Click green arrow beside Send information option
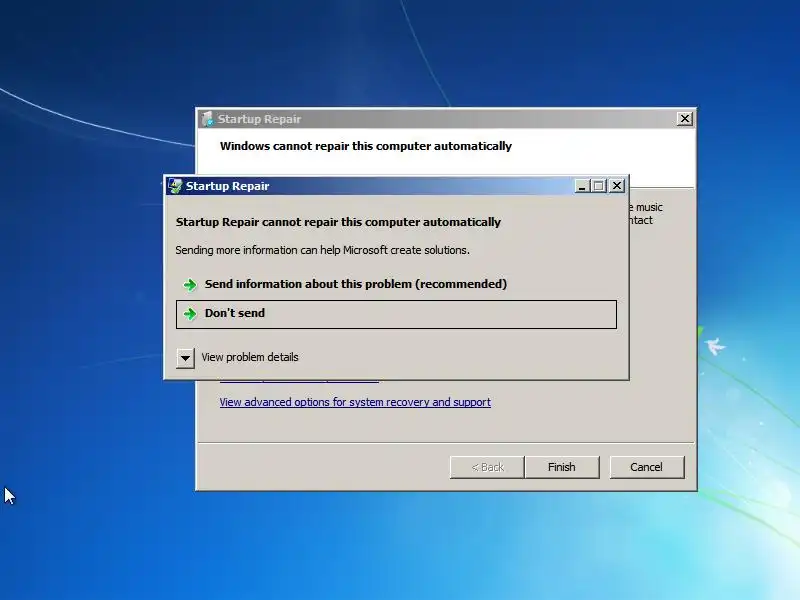 point(190,285)
